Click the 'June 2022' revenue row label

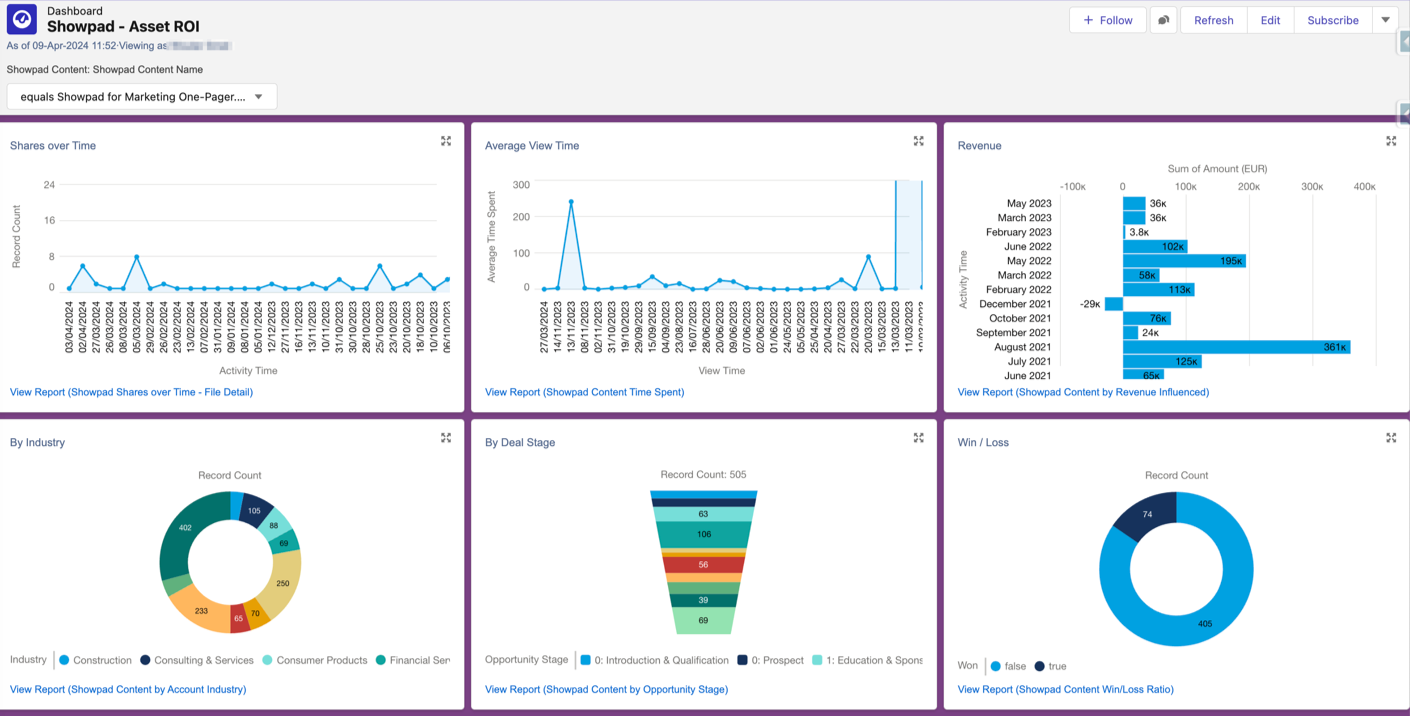[1028, 247]
